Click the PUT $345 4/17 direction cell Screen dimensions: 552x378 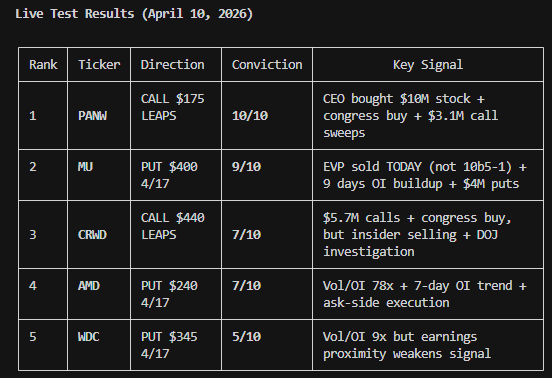176,345
